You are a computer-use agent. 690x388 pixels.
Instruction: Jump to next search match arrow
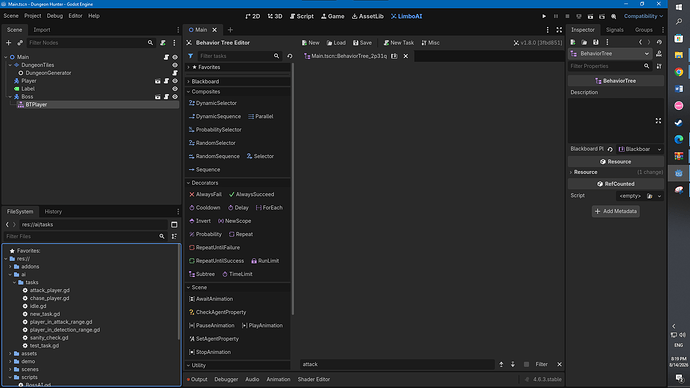(513, 364)
